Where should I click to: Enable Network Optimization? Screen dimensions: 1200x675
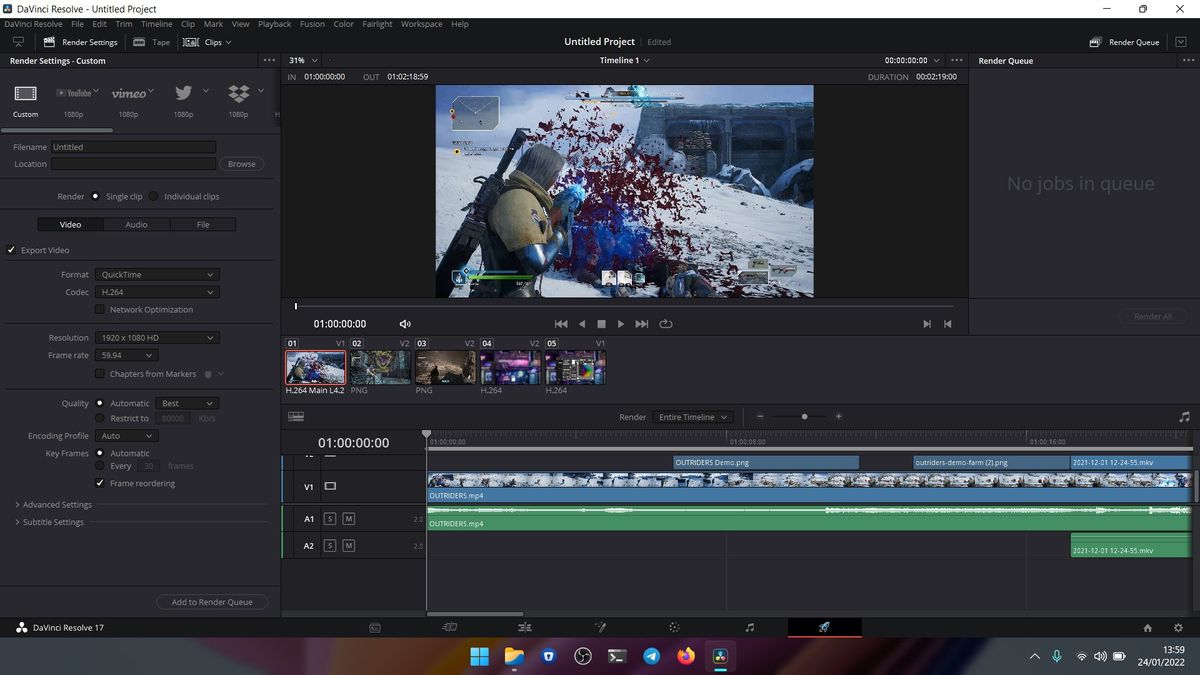point(99,309)
